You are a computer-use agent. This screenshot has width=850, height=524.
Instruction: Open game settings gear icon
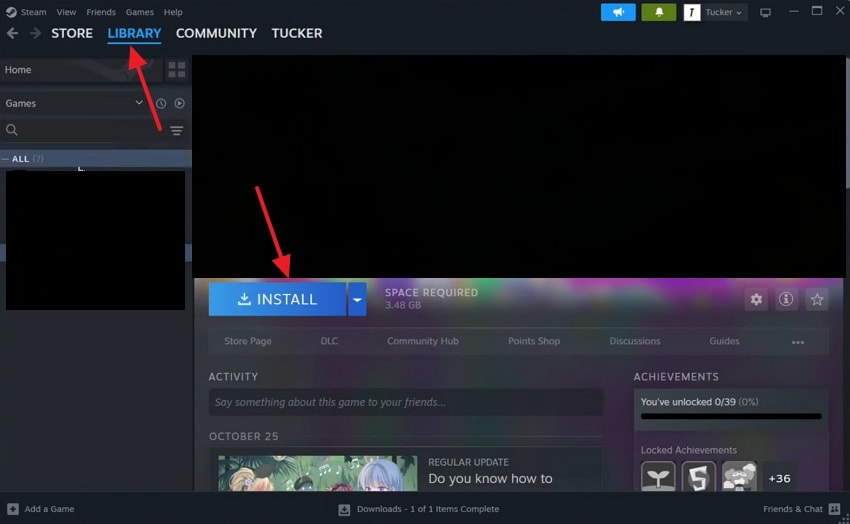(756, 299)
